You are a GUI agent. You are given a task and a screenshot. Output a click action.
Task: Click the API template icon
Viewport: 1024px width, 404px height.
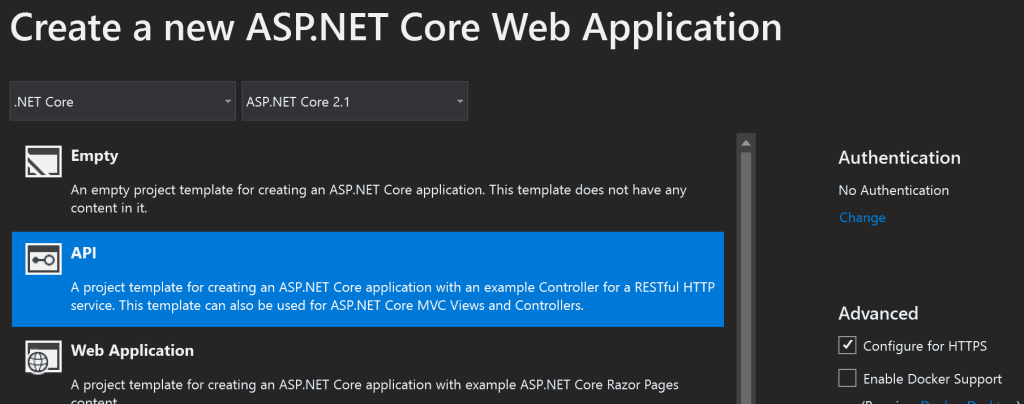click(44, 258)
